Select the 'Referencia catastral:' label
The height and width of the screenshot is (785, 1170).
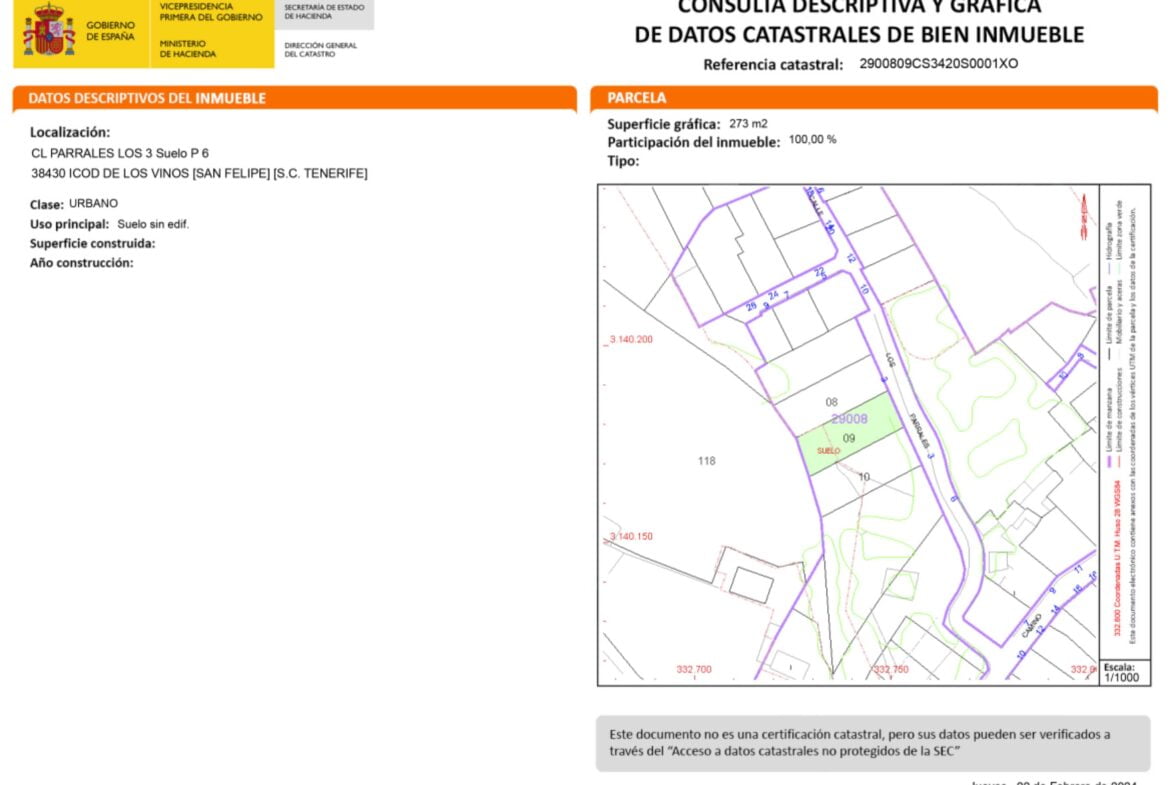tap(773, 64)
